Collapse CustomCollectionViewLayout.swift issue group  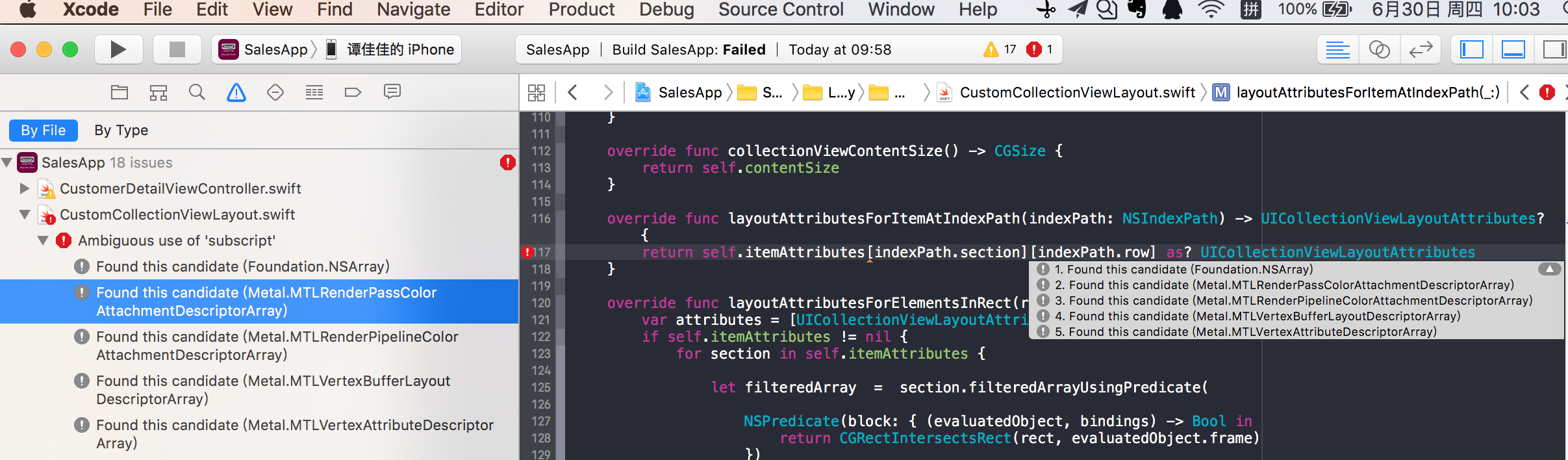pos(25,214)
